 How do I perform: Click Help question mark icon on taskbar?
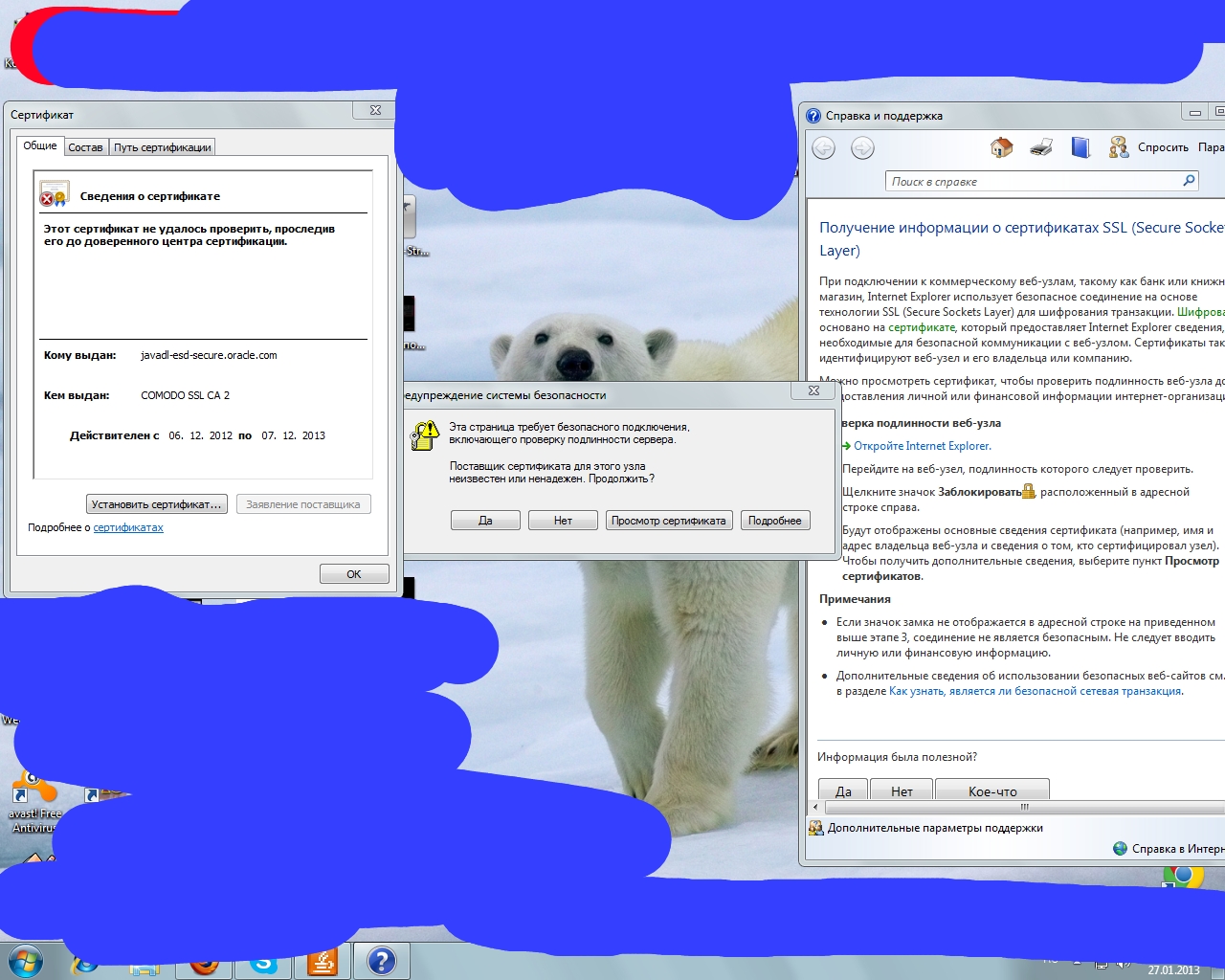[x=381, y=961]
